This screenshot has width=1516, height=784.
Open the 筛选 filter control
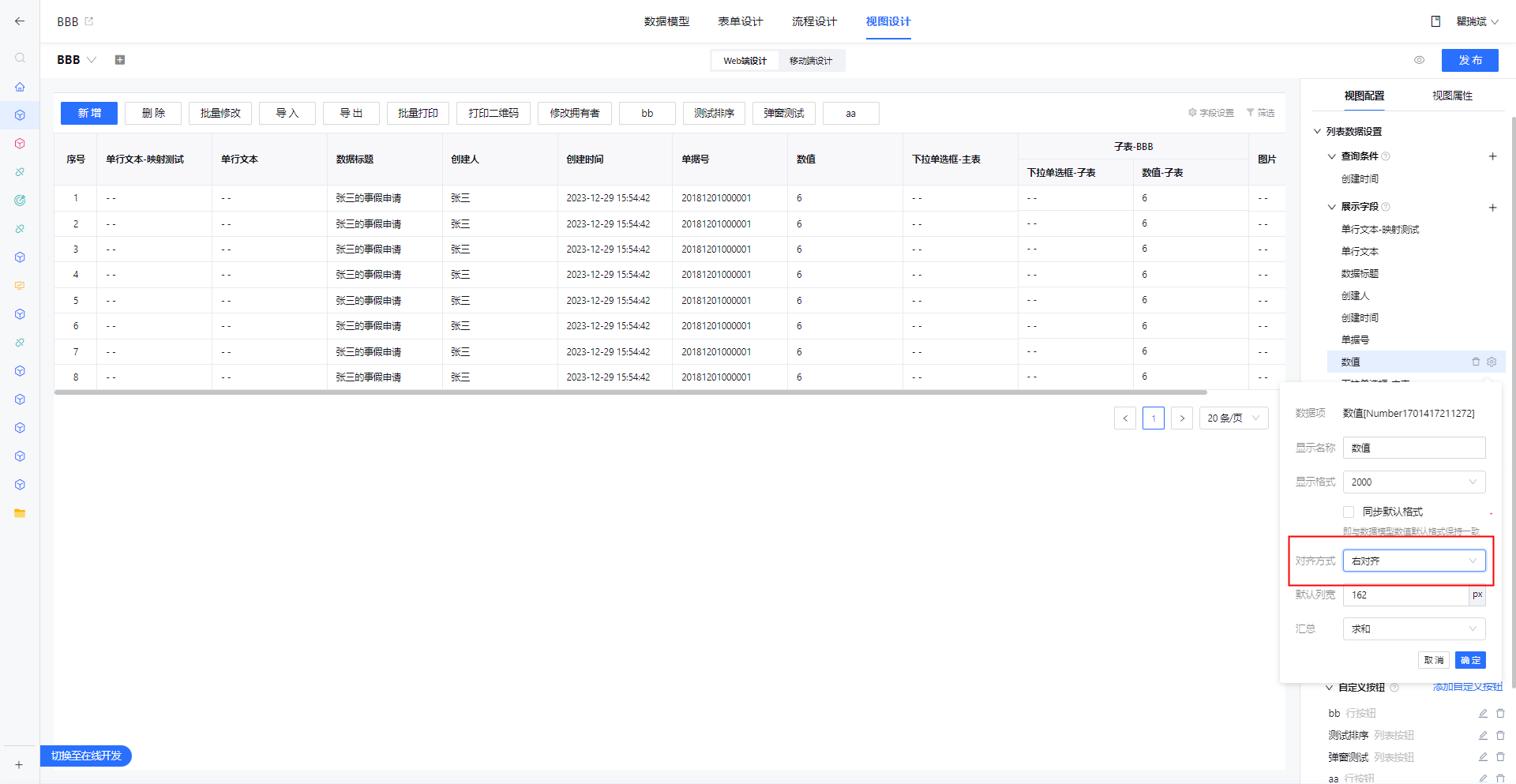click(1260, 113)
